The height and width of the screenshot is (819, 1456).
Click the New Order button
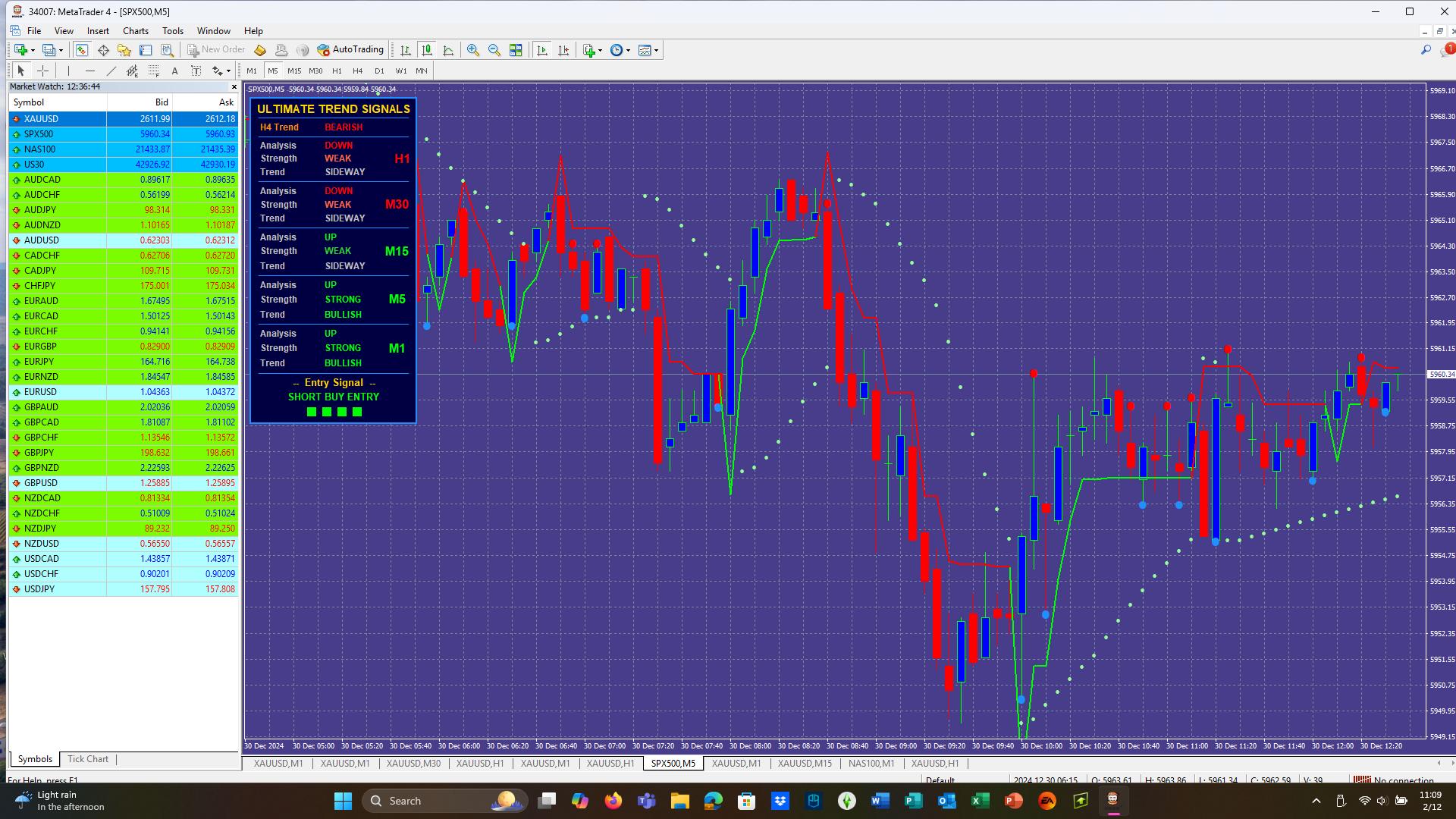tap(217, 50)
